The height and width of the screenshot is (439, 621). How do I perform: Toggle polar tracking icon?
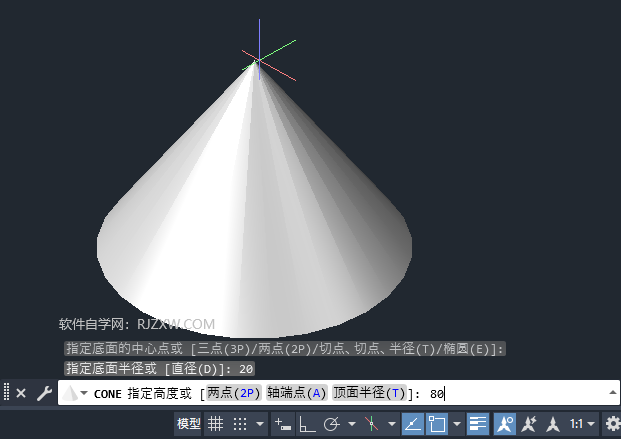[332, 424]
